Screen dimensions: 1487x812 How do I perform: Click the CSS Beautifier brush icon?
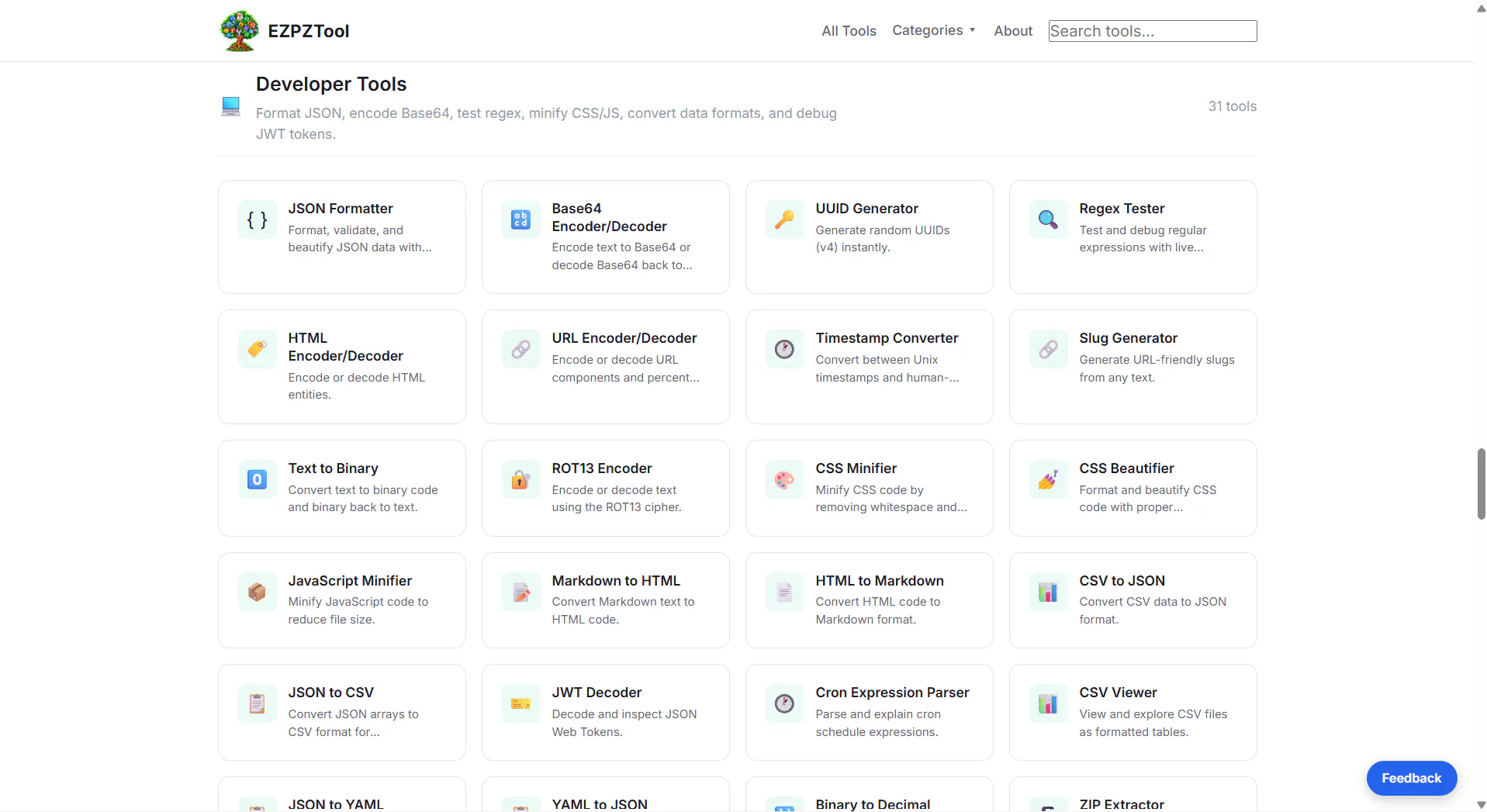(1048, 479)
